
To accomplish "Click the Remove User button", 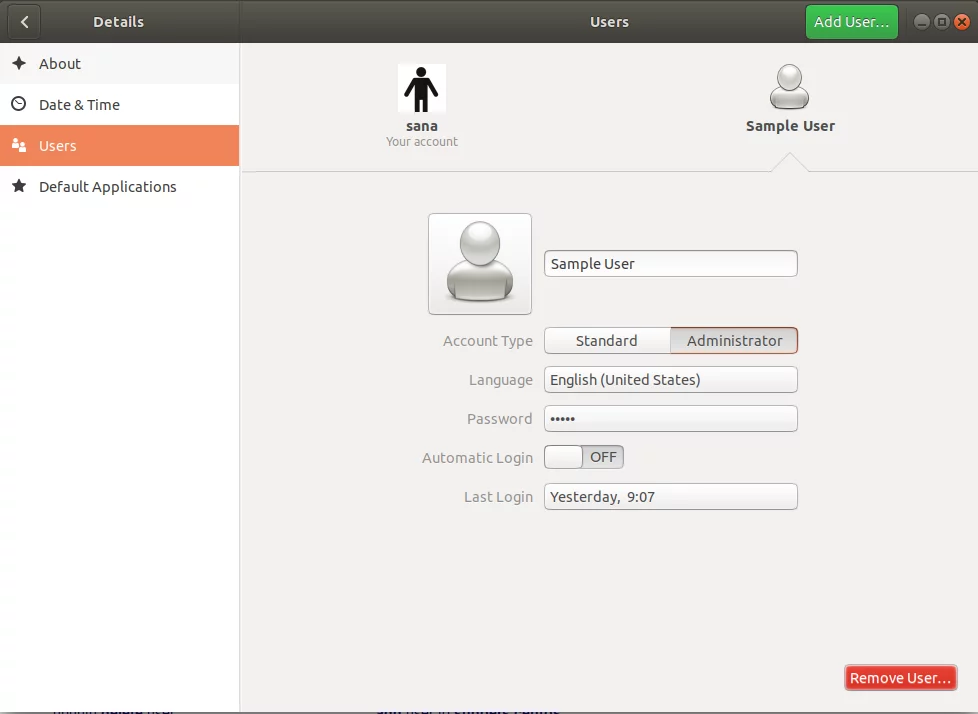I will click(x=901, y=678).
